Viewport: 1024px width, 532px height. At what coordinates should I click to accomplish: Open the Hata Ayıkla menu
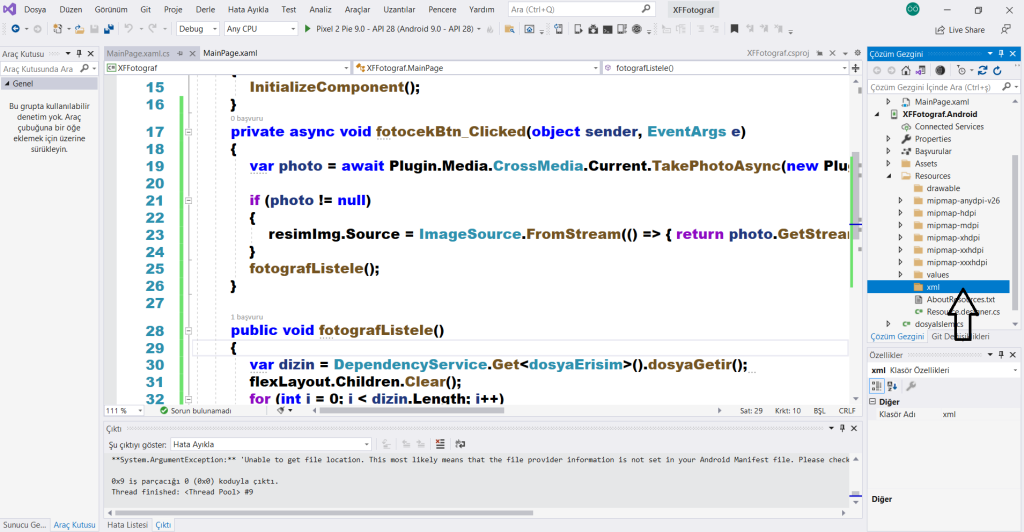coord(248,9)
